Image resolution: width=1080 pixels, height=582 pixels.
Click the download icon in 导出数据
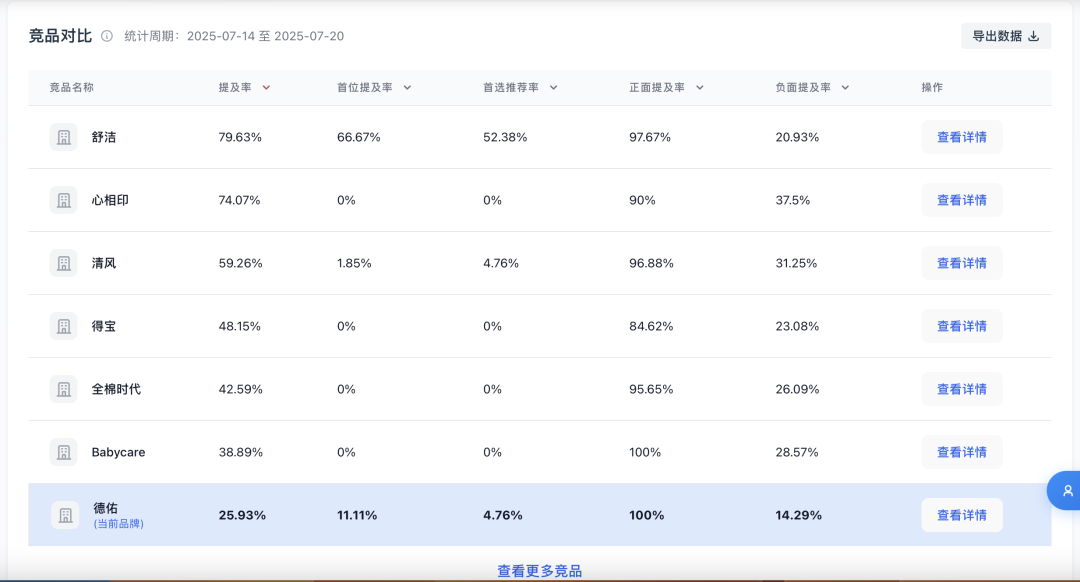[x=1033, y=36]
